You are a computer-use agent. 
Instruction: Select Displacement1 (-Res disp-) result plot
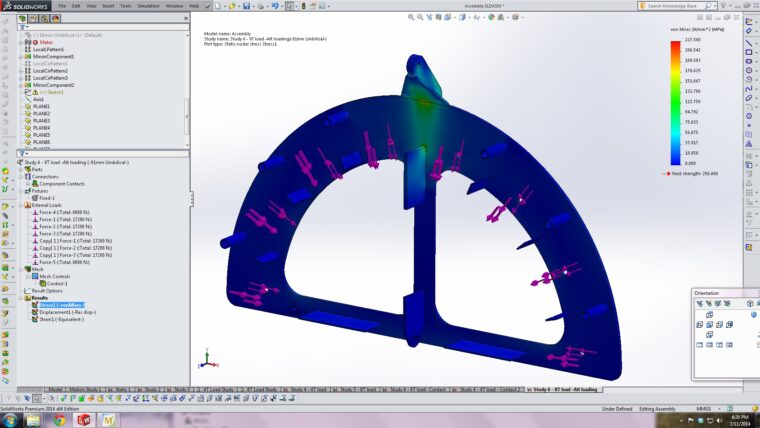[x=66, y=311]
